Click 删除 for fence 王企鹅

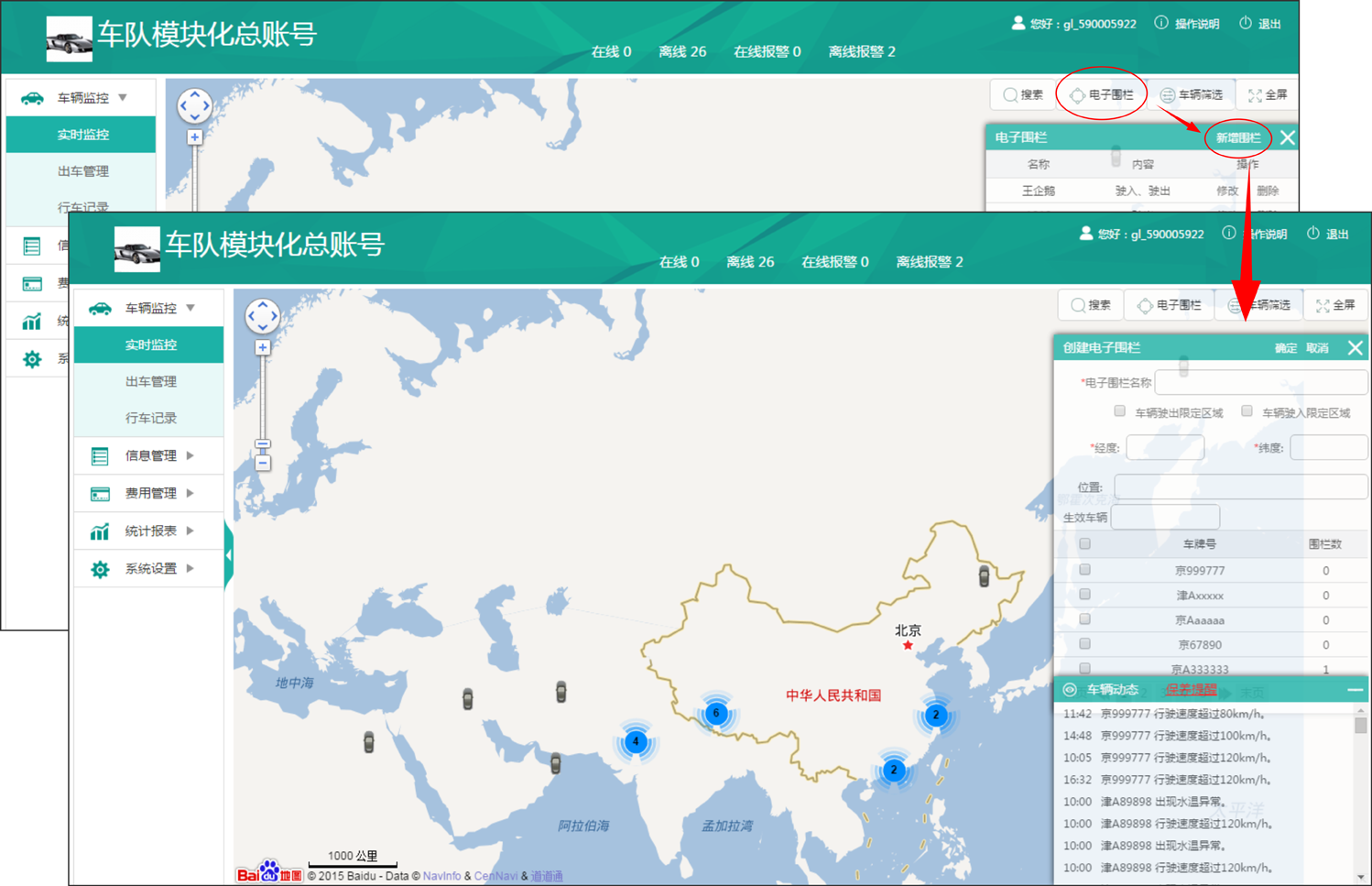[x=1268, y=191]
